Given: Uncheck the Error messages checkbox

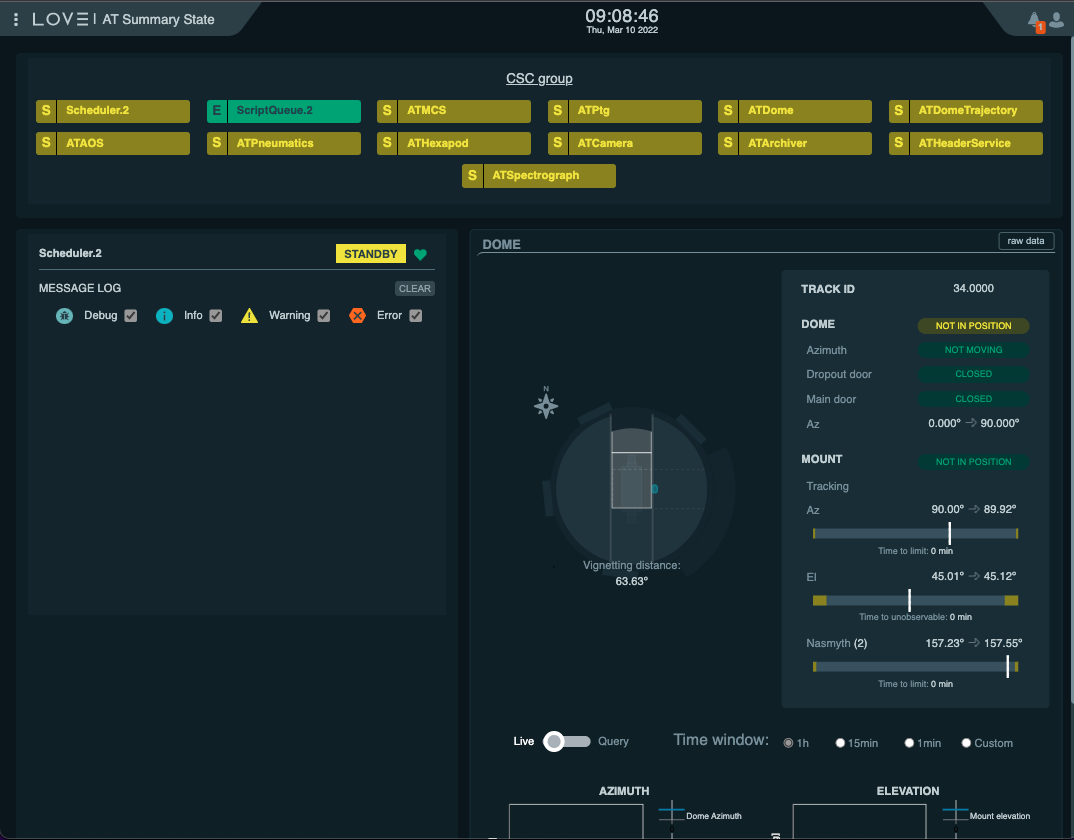Looking at the screenshot, I should tap(416, 316).
